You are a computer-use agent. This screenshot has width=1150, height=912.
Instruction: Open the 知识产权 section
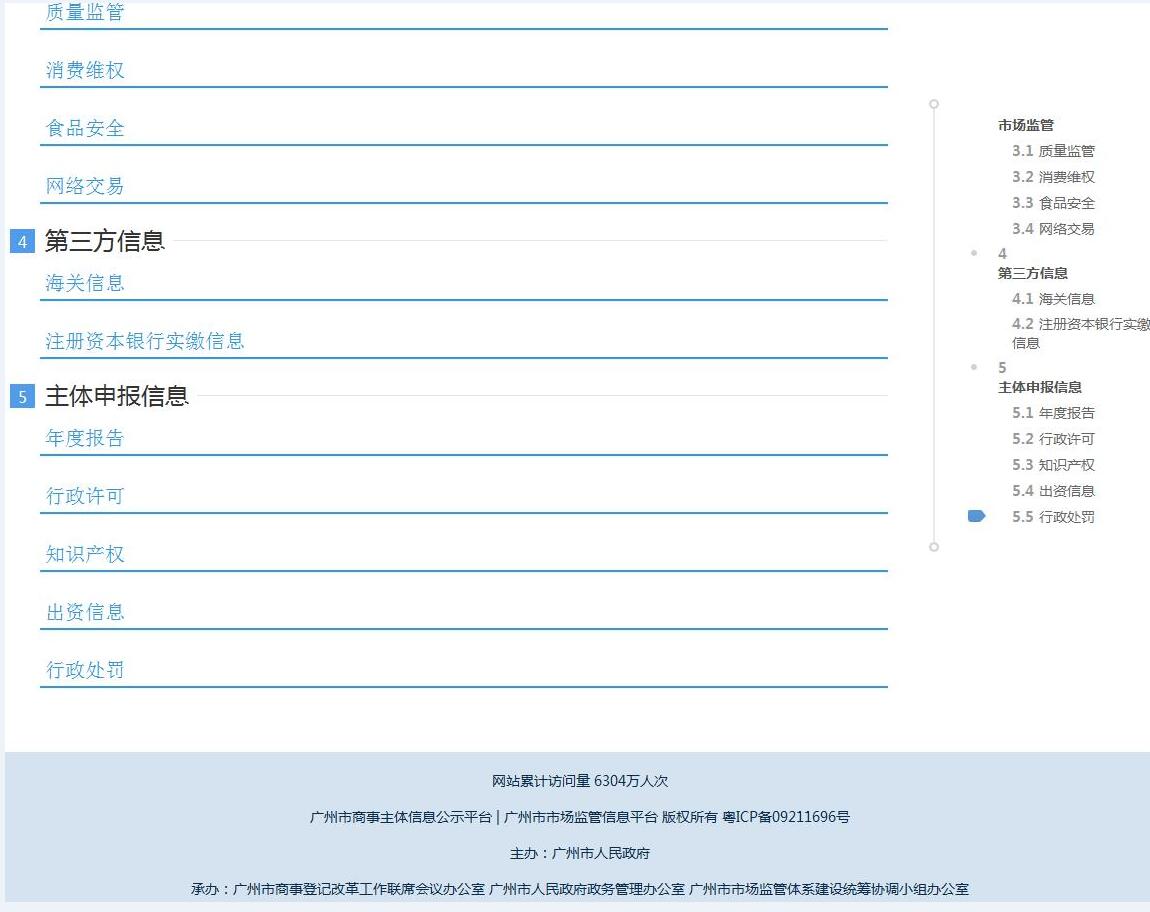pyautogui.click(x=84, y=554)
